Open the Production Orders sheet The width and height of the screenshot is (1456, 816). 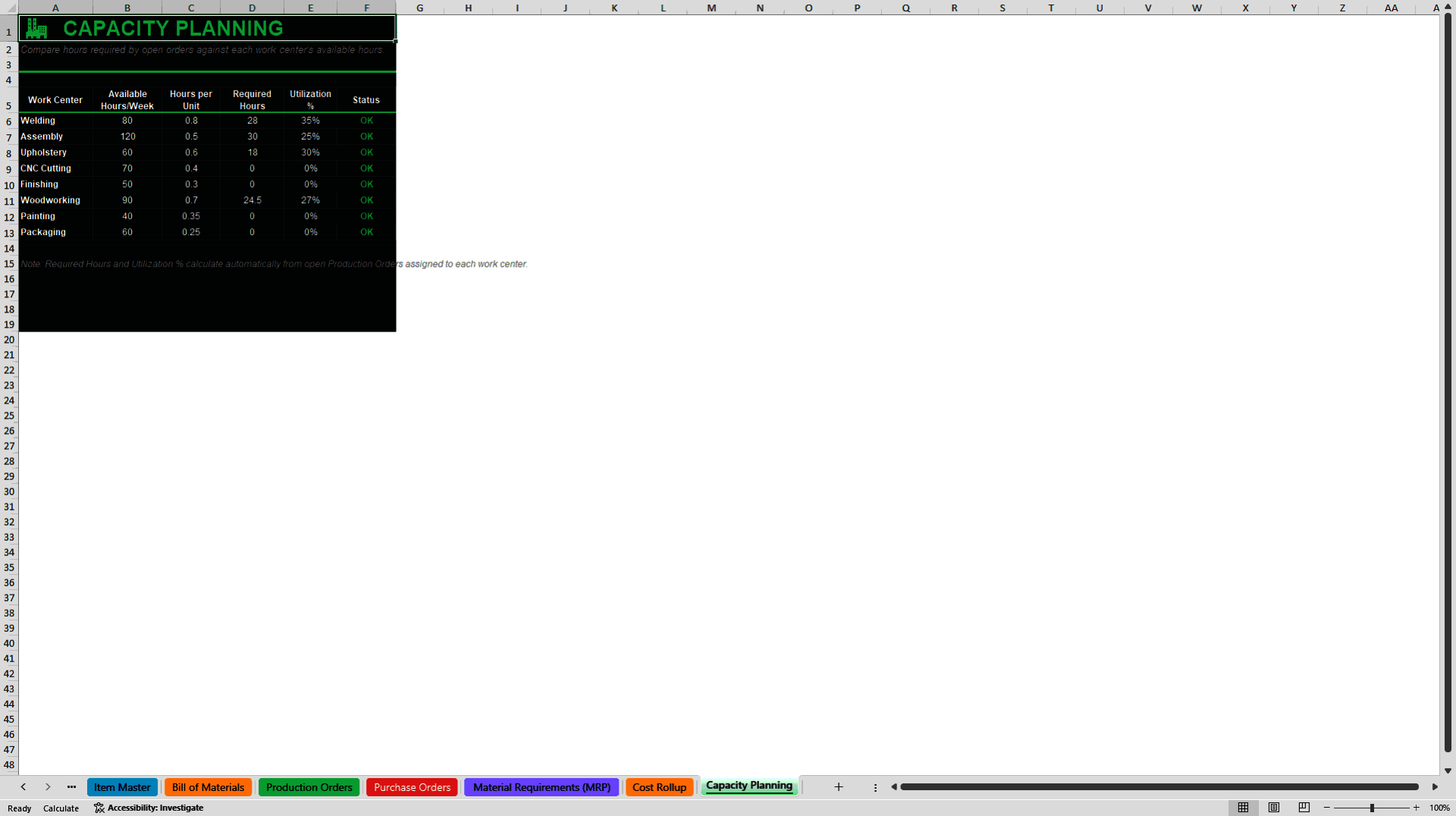point(309,787)
